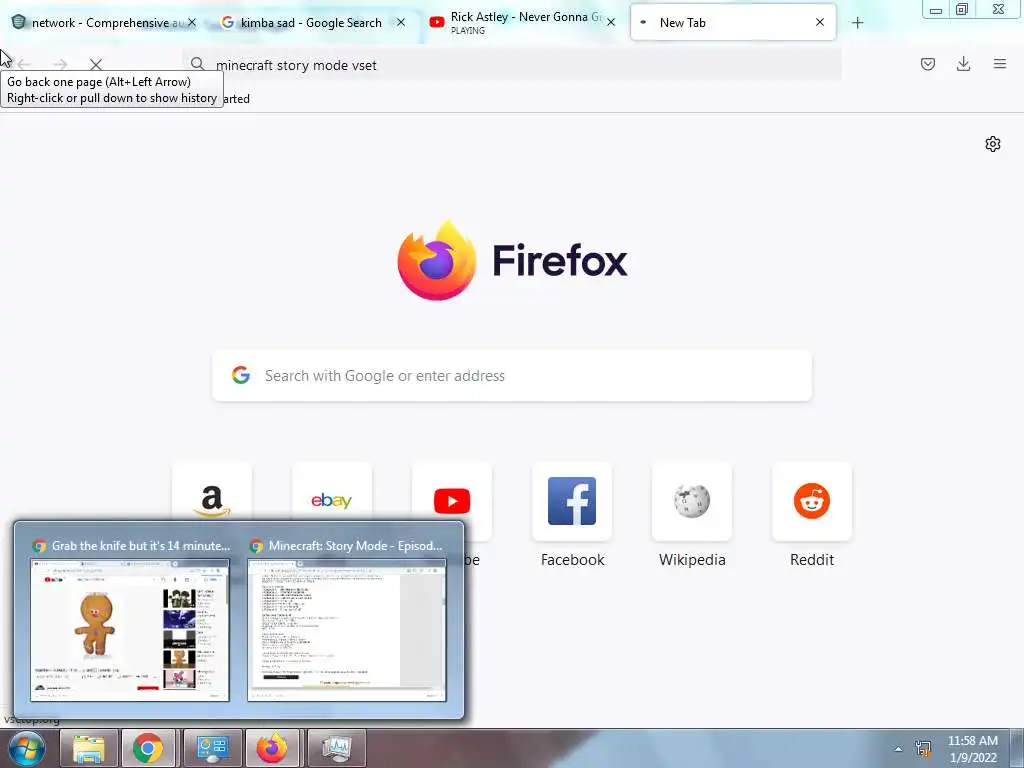Open the Reddit shortcut tile
Screen dimensions: 1024x768
pyautogui.click(x=812, y=501)
